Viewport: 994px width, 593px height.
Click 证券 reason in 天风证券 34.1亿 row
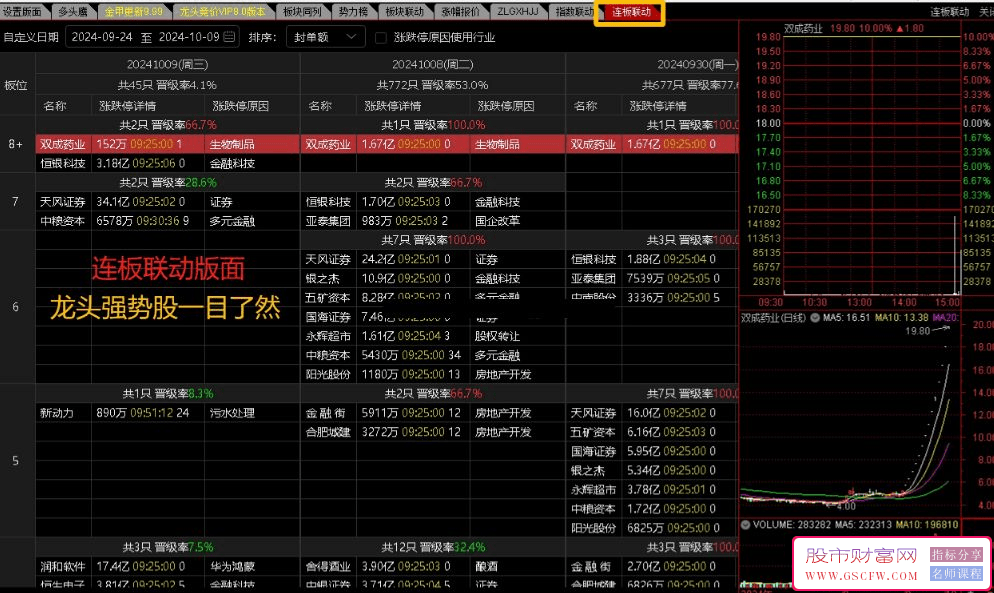pos(221,202)
